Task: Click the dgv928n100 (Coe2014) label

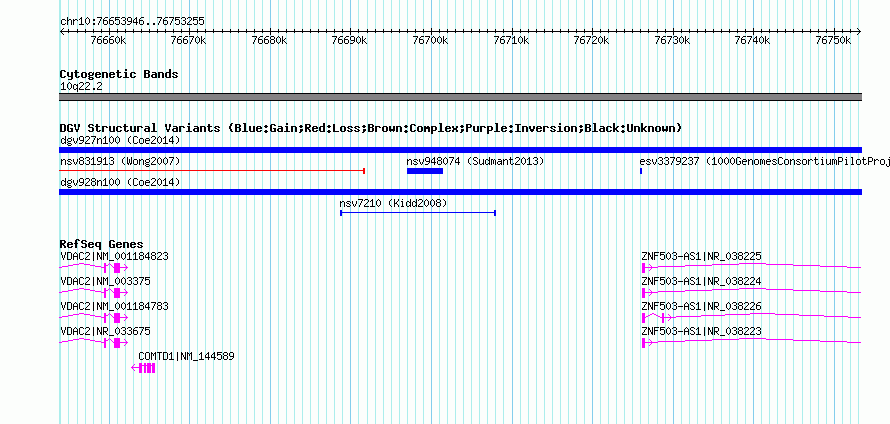Action: pyautogui.click(x=120, y=182)
